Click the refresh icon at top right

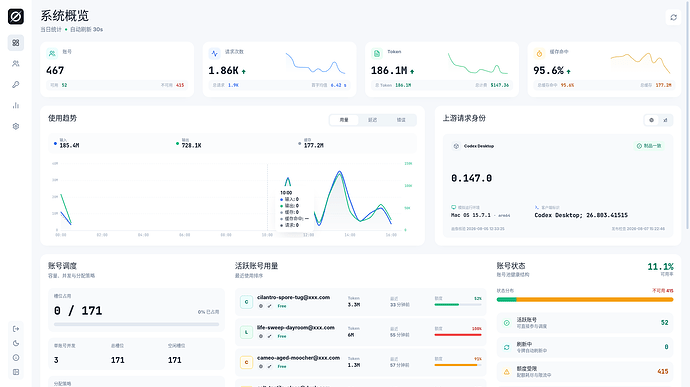pyautogui.click(x=673, y=17)
